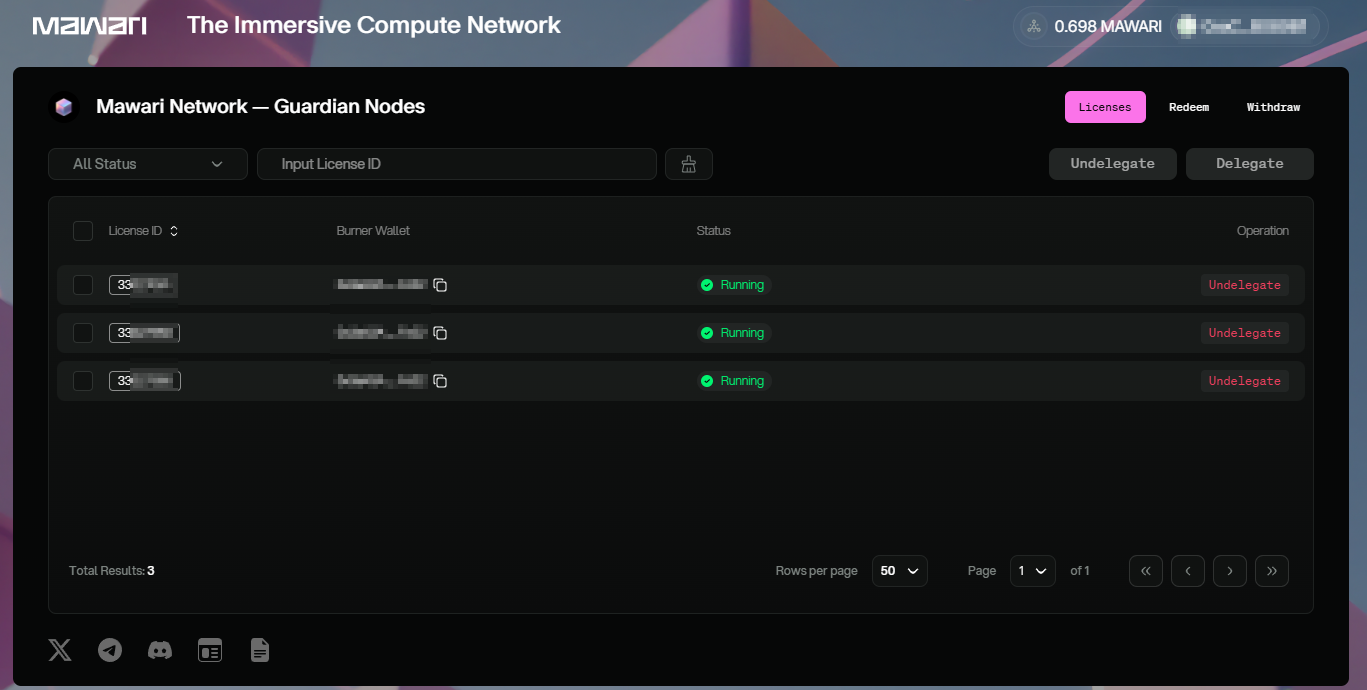Switch to the Withdraw tab
The height and width of the screenshot is (690, 1367).
pyautogui.click(x=1273, y=107)
